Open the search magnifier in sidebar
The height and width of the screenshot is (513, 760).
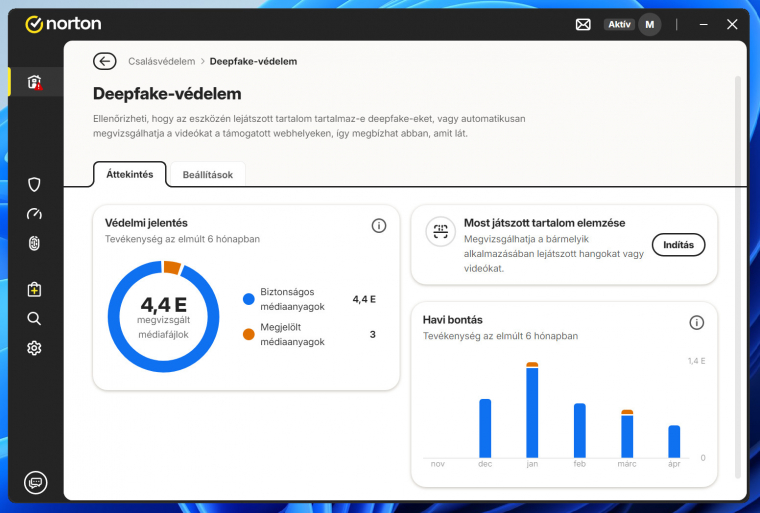point(34,319)
